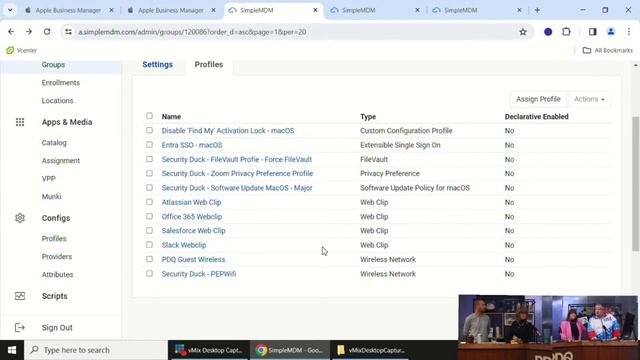The height and width of the screenshot is (360, 640).
Task: Switch to the Settings tab
Action: click(x=158, y=64)
